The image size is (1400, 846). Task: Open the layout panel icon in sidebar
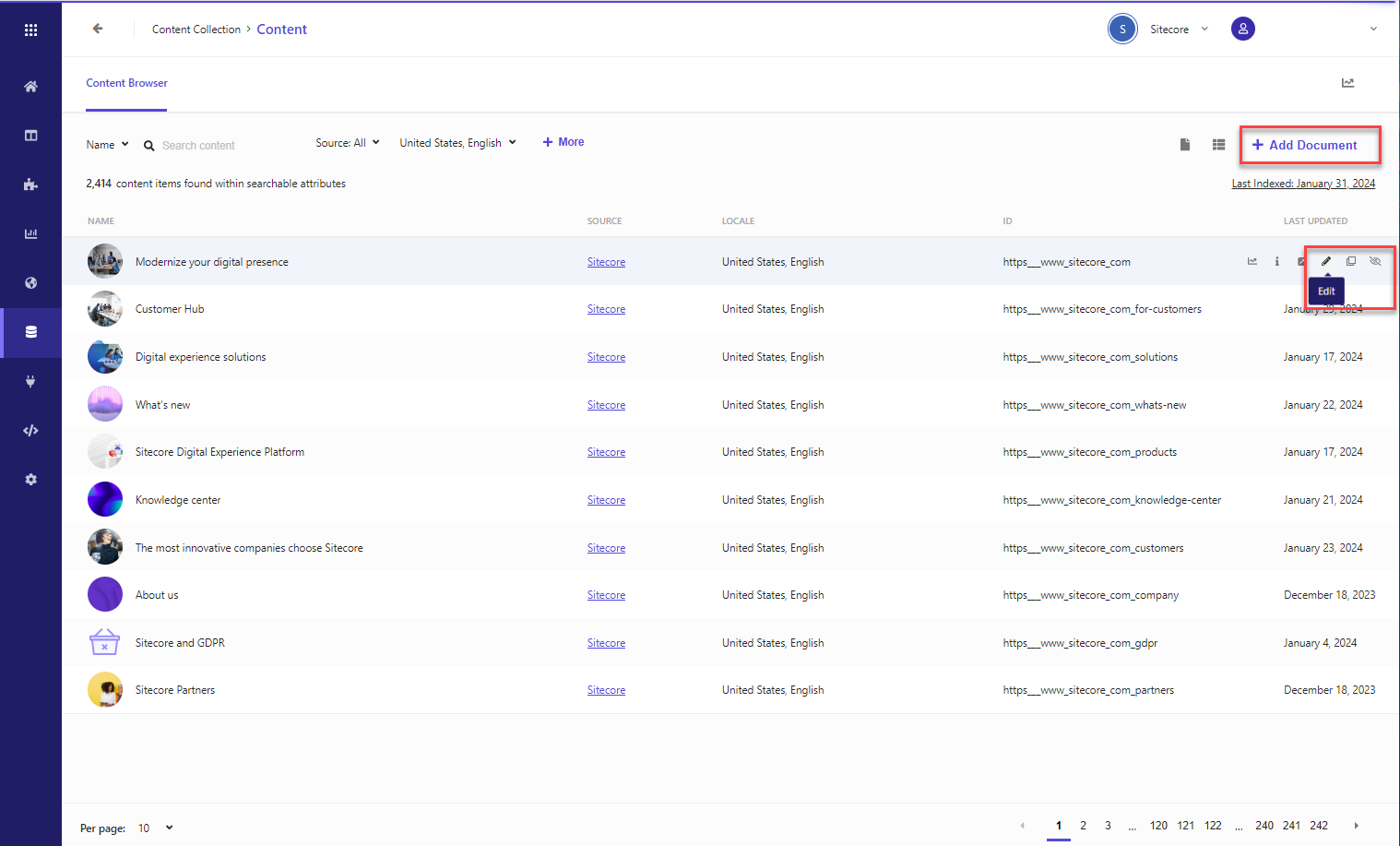pyautogui.click(x=30, y=136)
